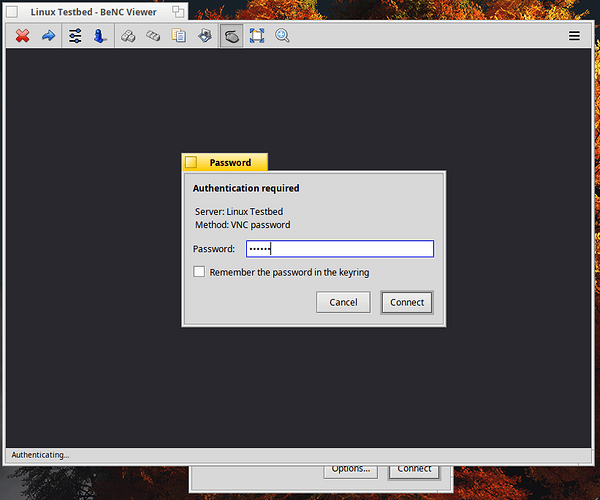The image size is (600, 500).
Task: Enable Remember the password in the keyring
Action: (x=199, y=272)
